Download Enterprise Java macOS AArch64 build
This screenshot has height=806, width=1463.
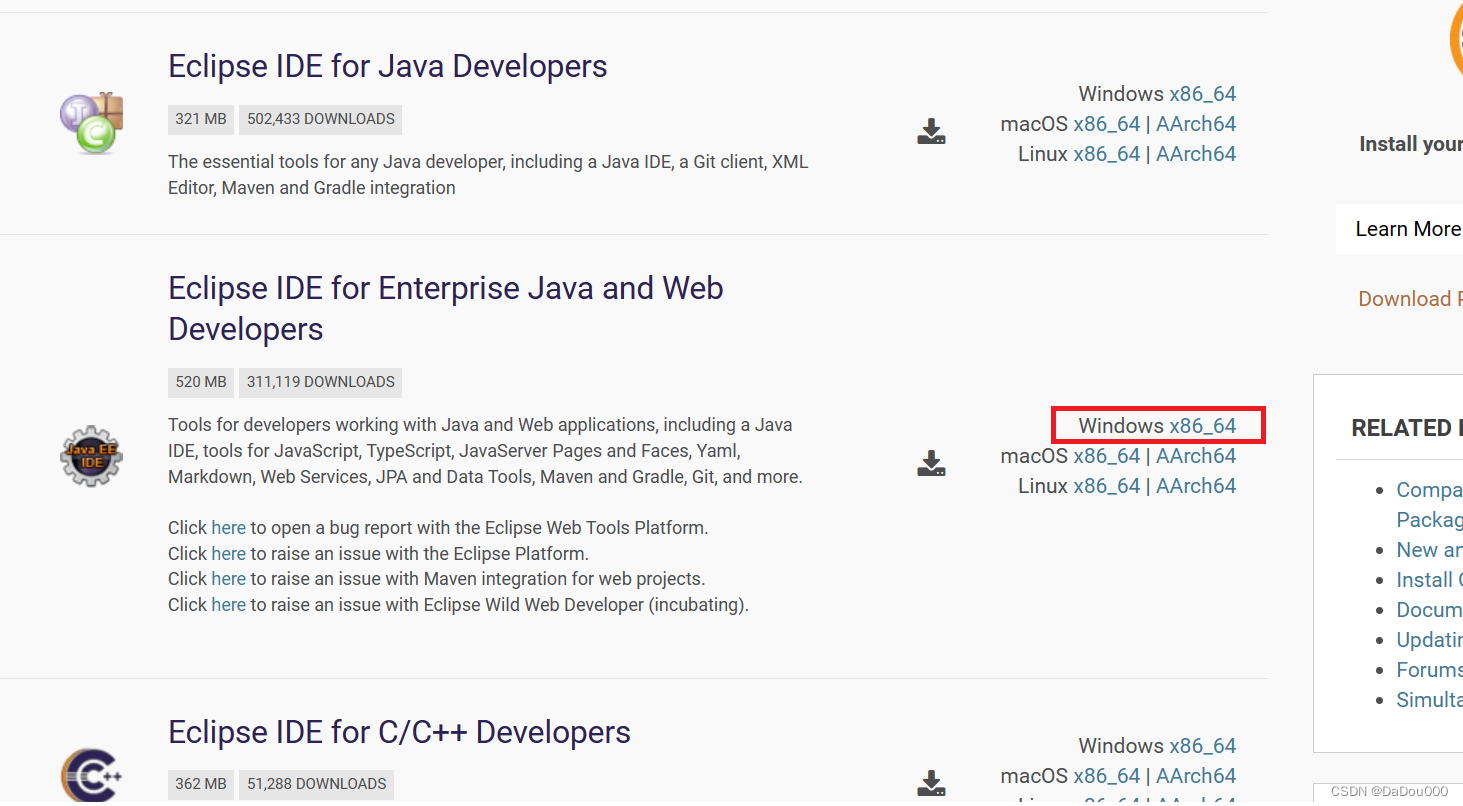pos(1196,456)
